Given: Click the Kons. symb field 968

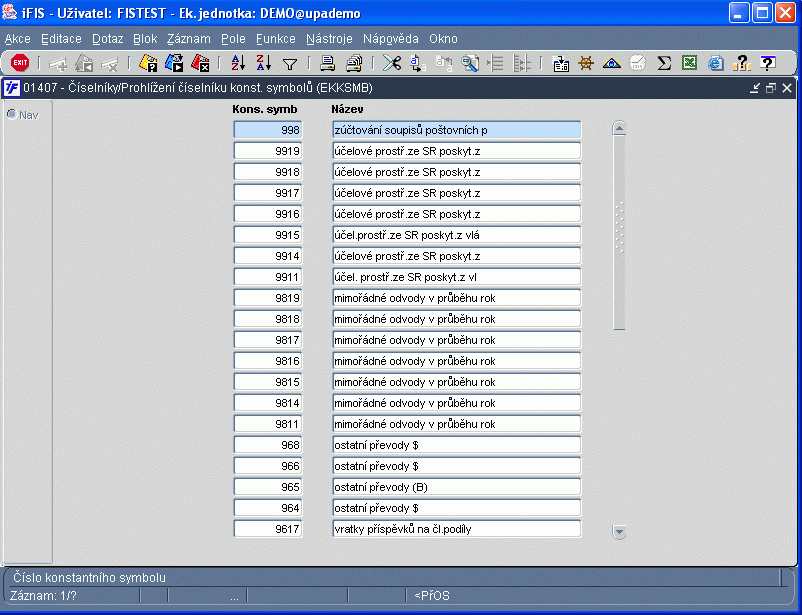Looking at the screenshot, I should point(268,445).
